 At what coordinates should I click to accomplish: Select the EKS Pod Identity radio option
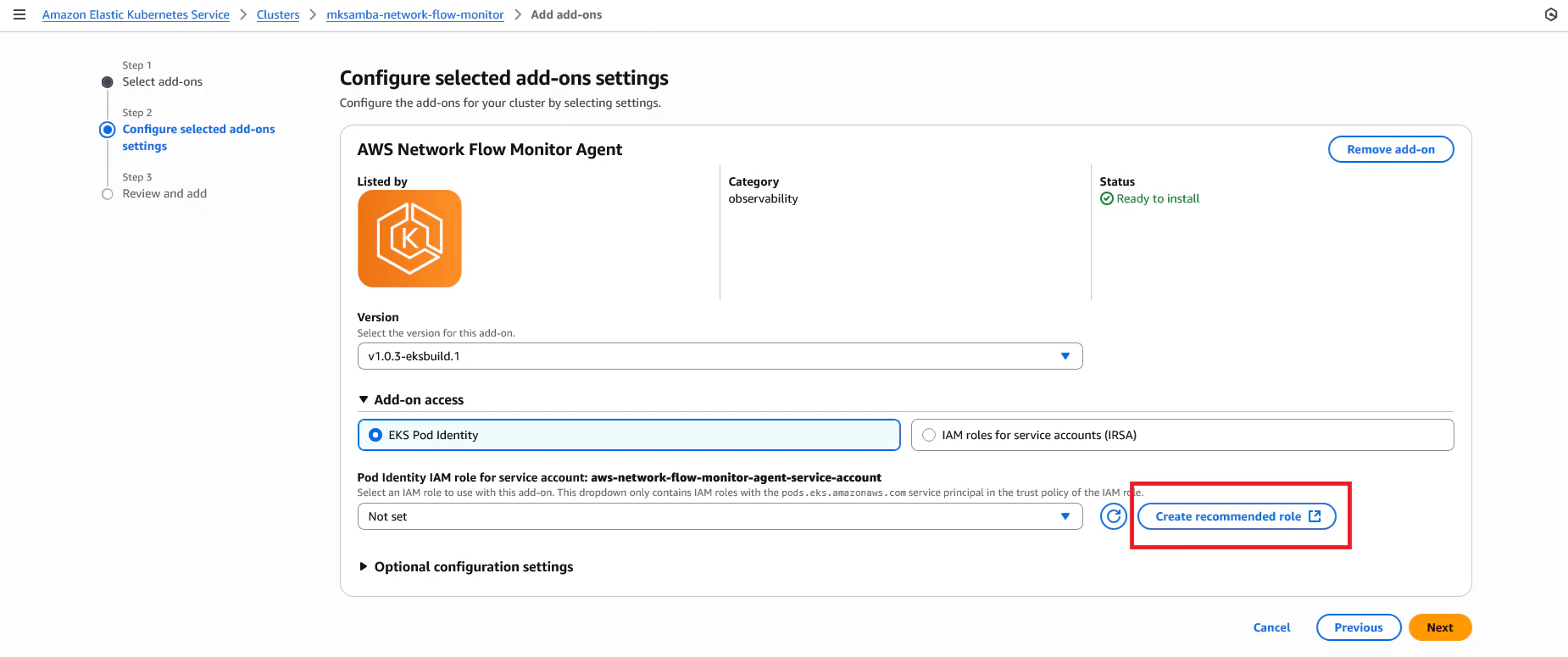(629, 435)
